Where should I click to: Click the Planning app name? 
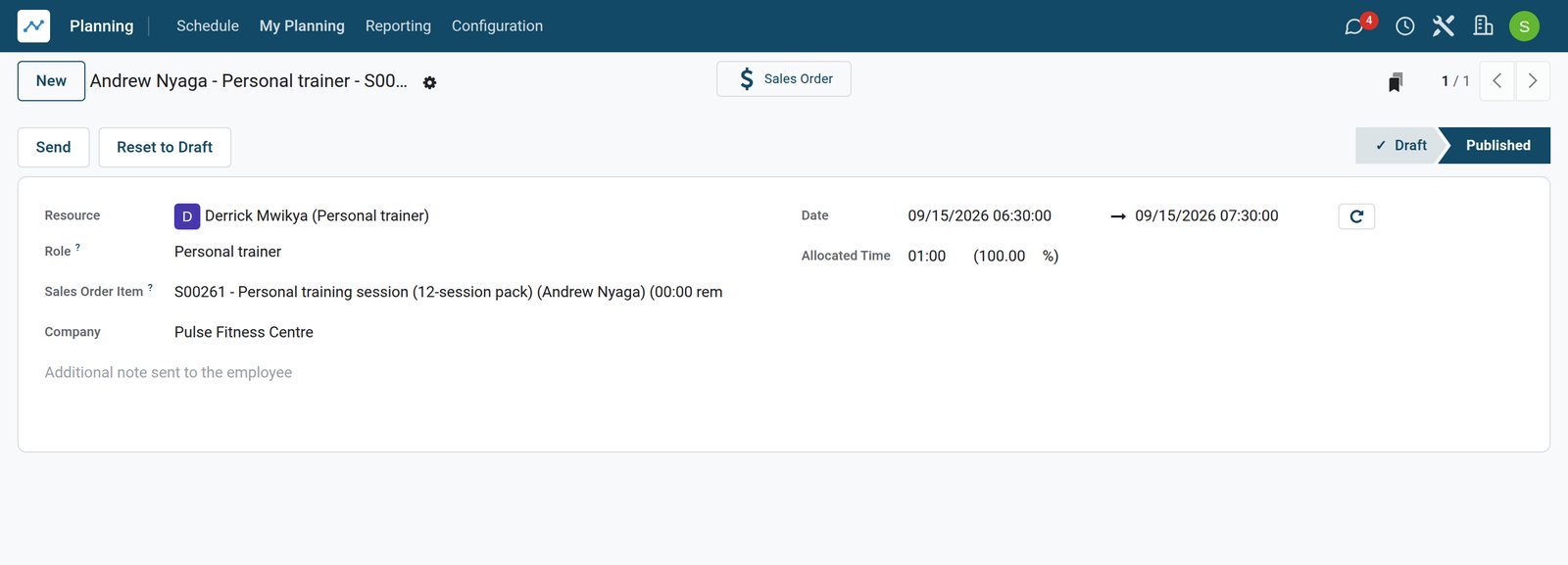point(102,26)
